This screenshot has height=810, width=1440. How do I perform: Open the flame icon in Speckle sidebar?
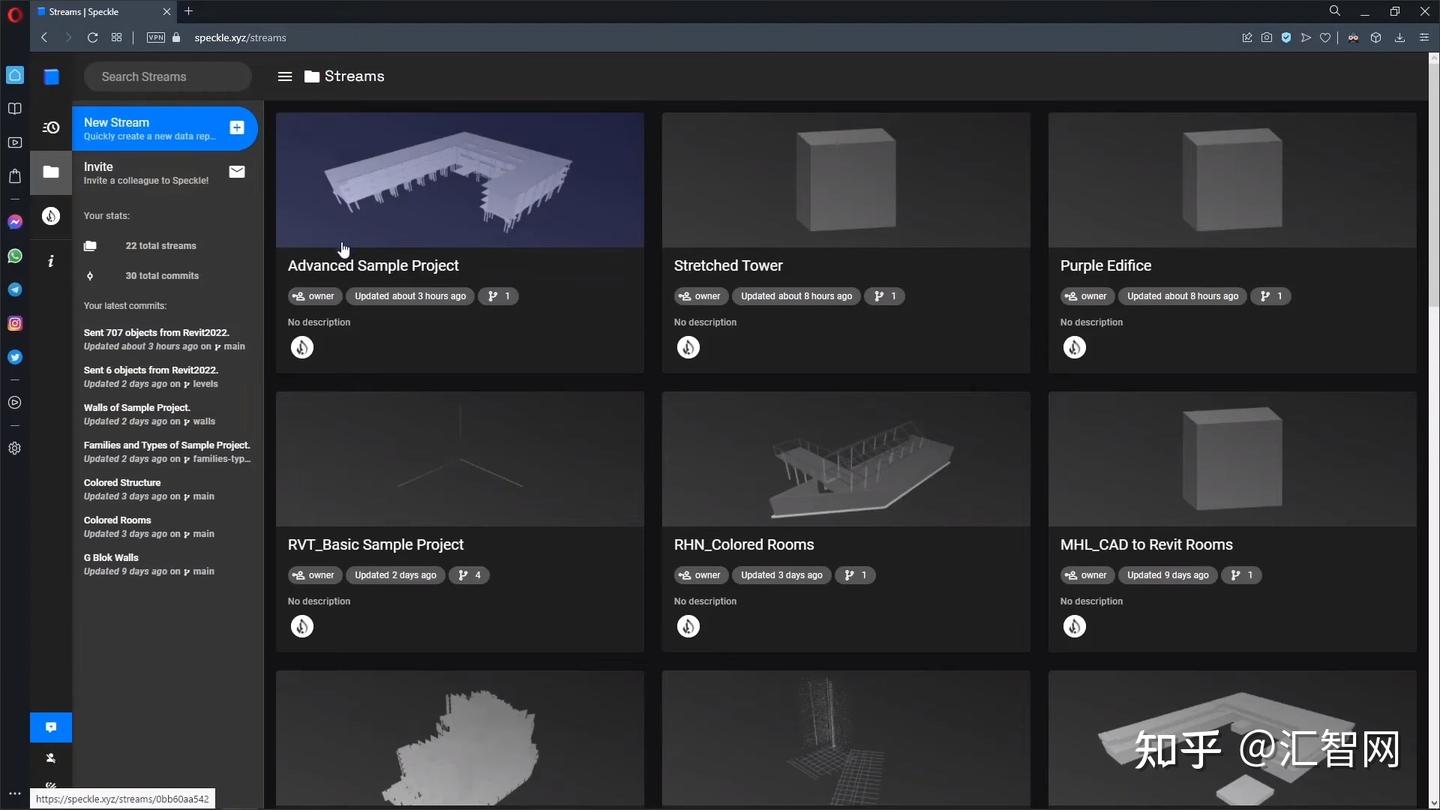coord(51,216)
